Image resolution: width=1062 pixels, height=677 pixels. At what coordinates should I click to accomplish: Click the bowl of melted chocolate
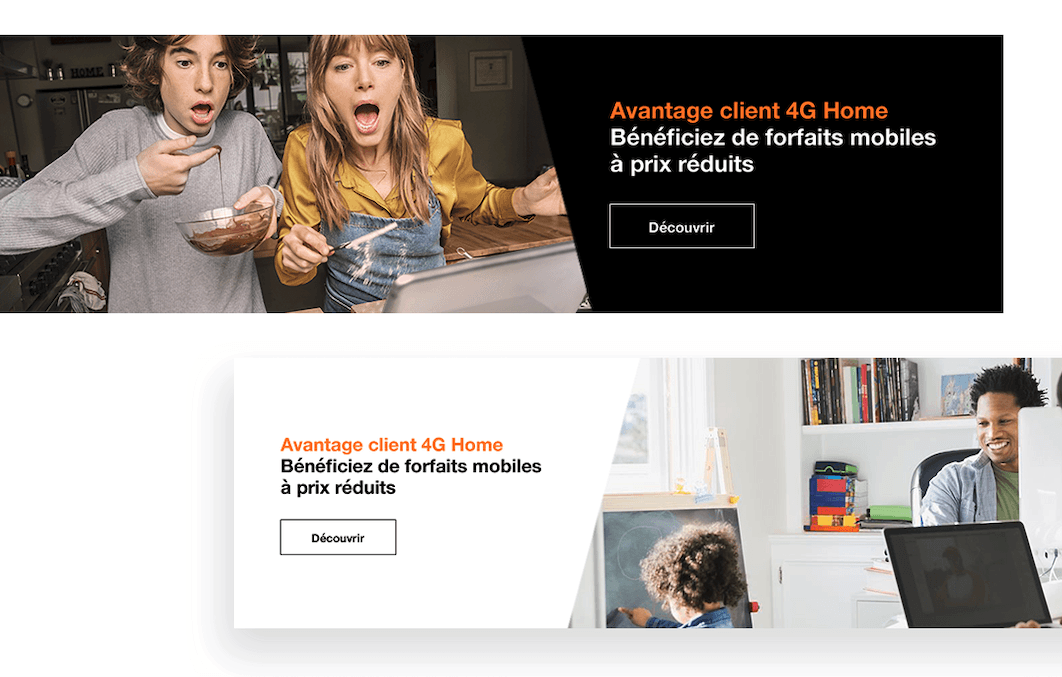click(x=226, y=230)
